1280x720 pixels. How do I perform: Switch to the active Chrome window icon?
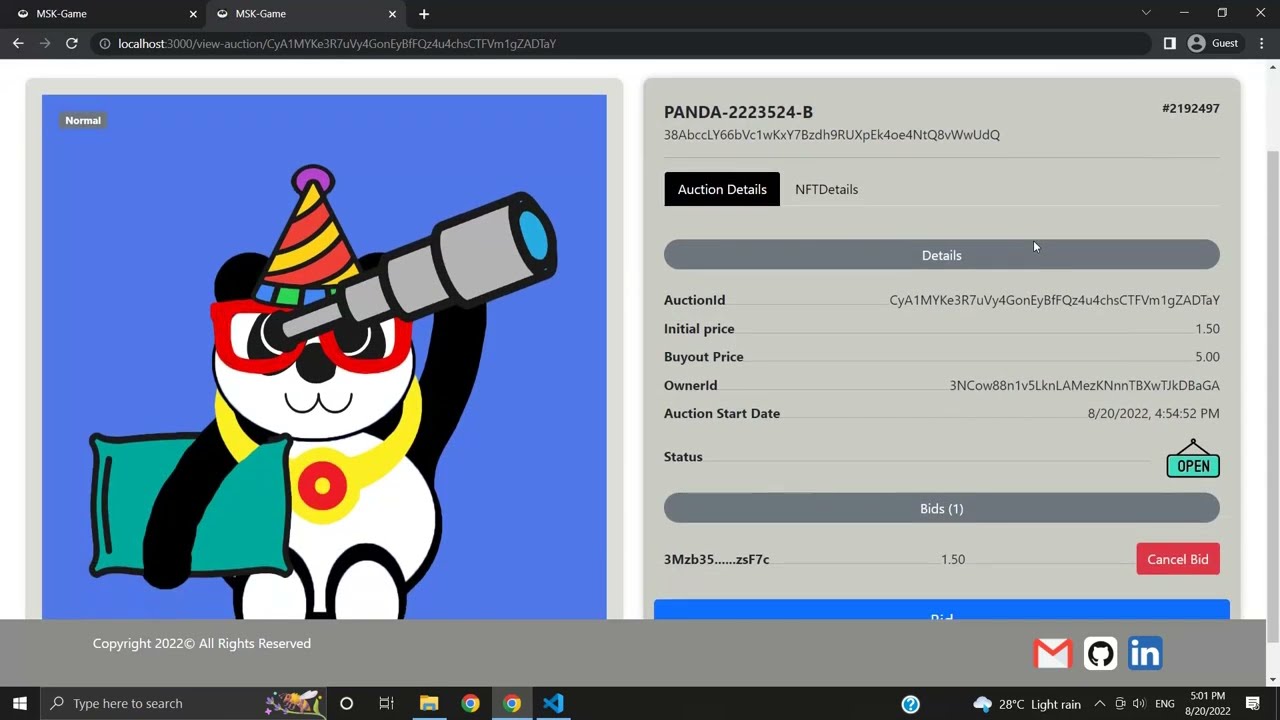coord(511,703)
